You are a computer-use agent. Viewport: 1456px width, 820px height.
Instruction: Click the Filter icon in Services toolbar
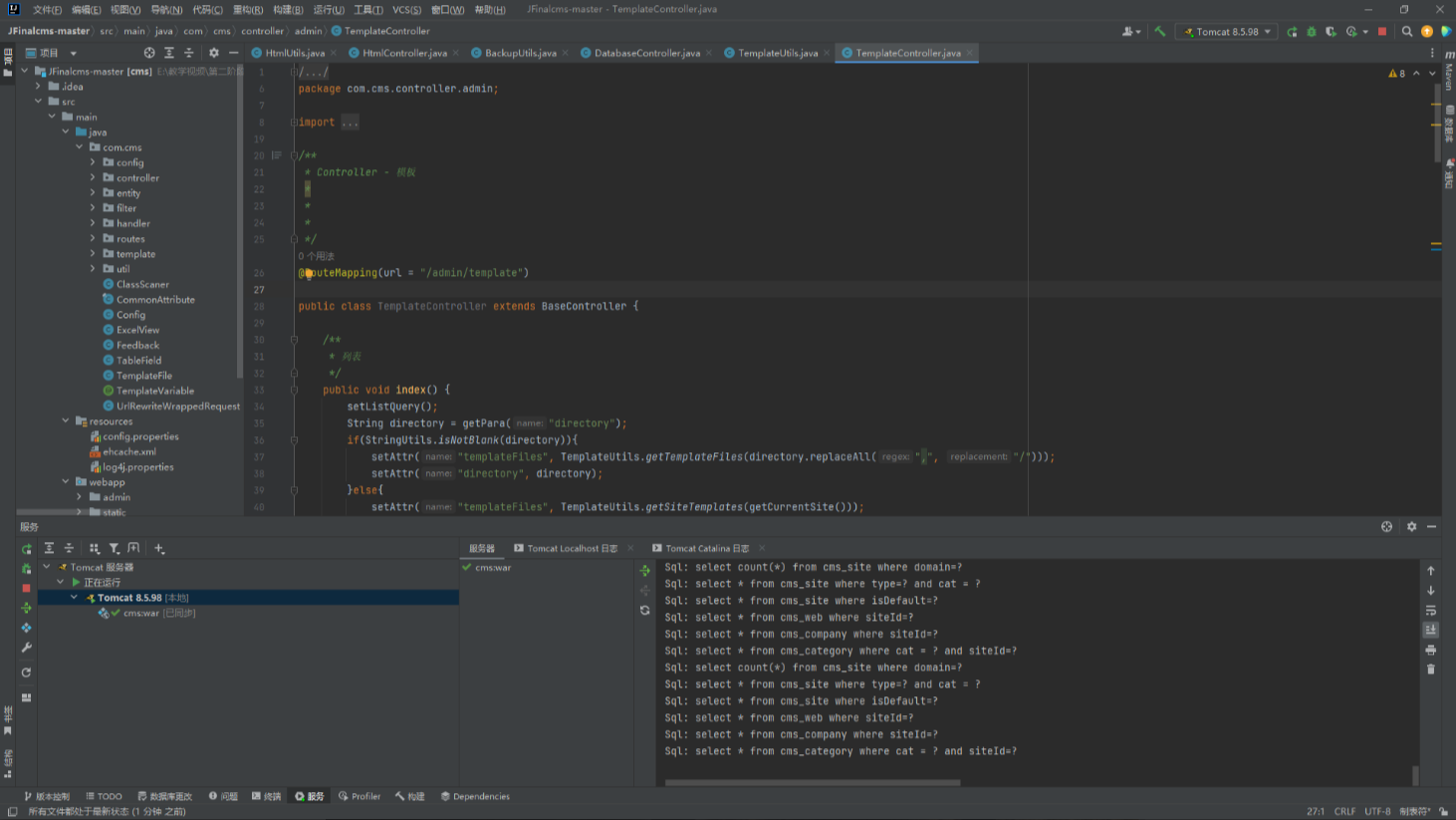[x=115, y=548]
